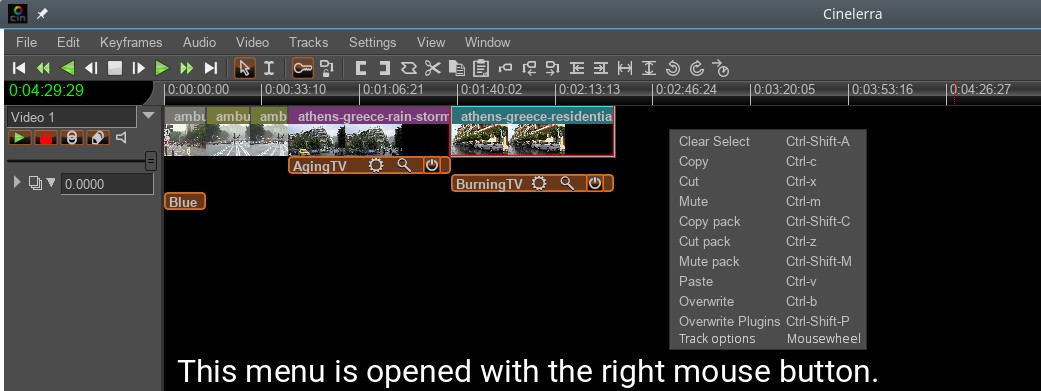
Task: Go to the next edit
Action: (x=601, y=68)
